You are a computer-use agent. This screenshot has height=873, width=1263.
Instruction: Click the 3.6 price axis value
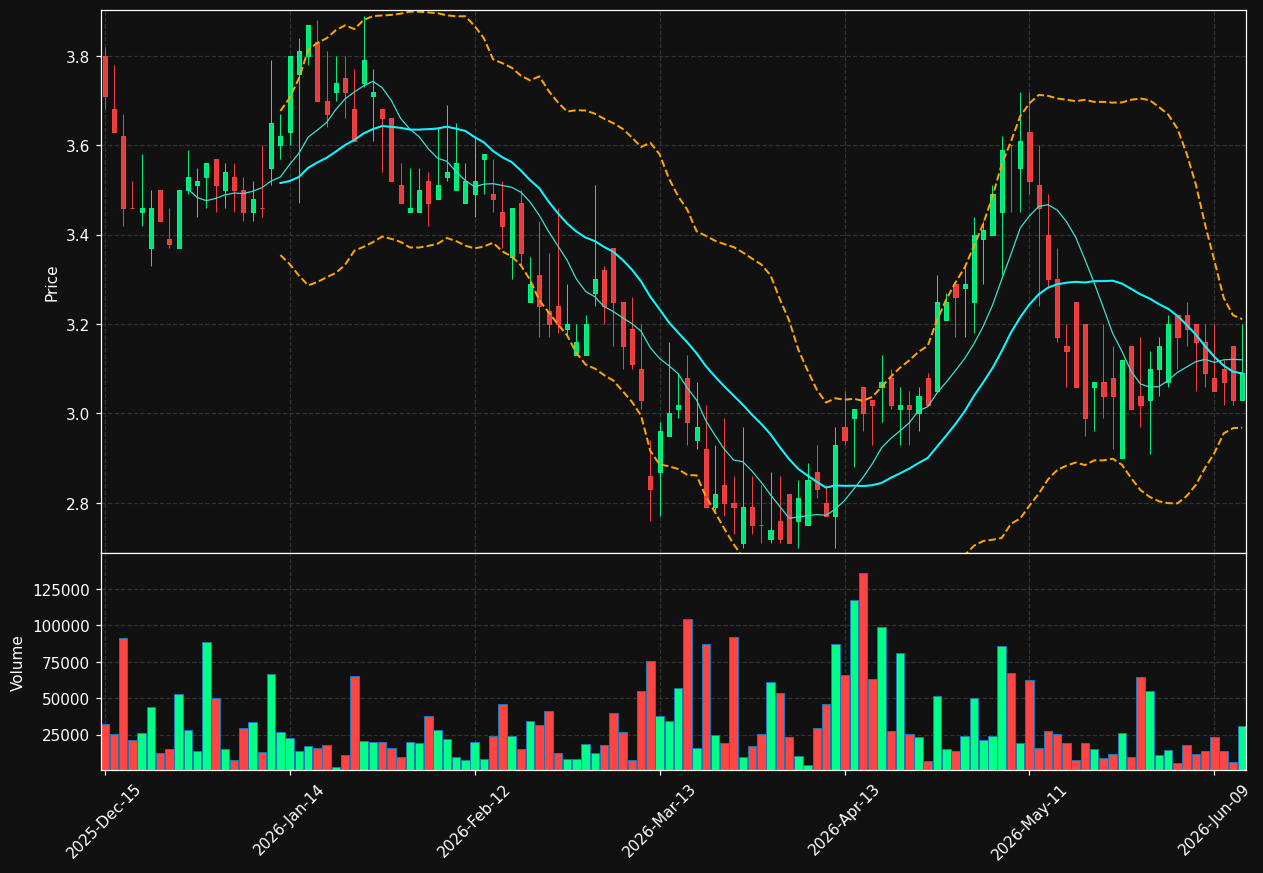click(x=80, y=146)
